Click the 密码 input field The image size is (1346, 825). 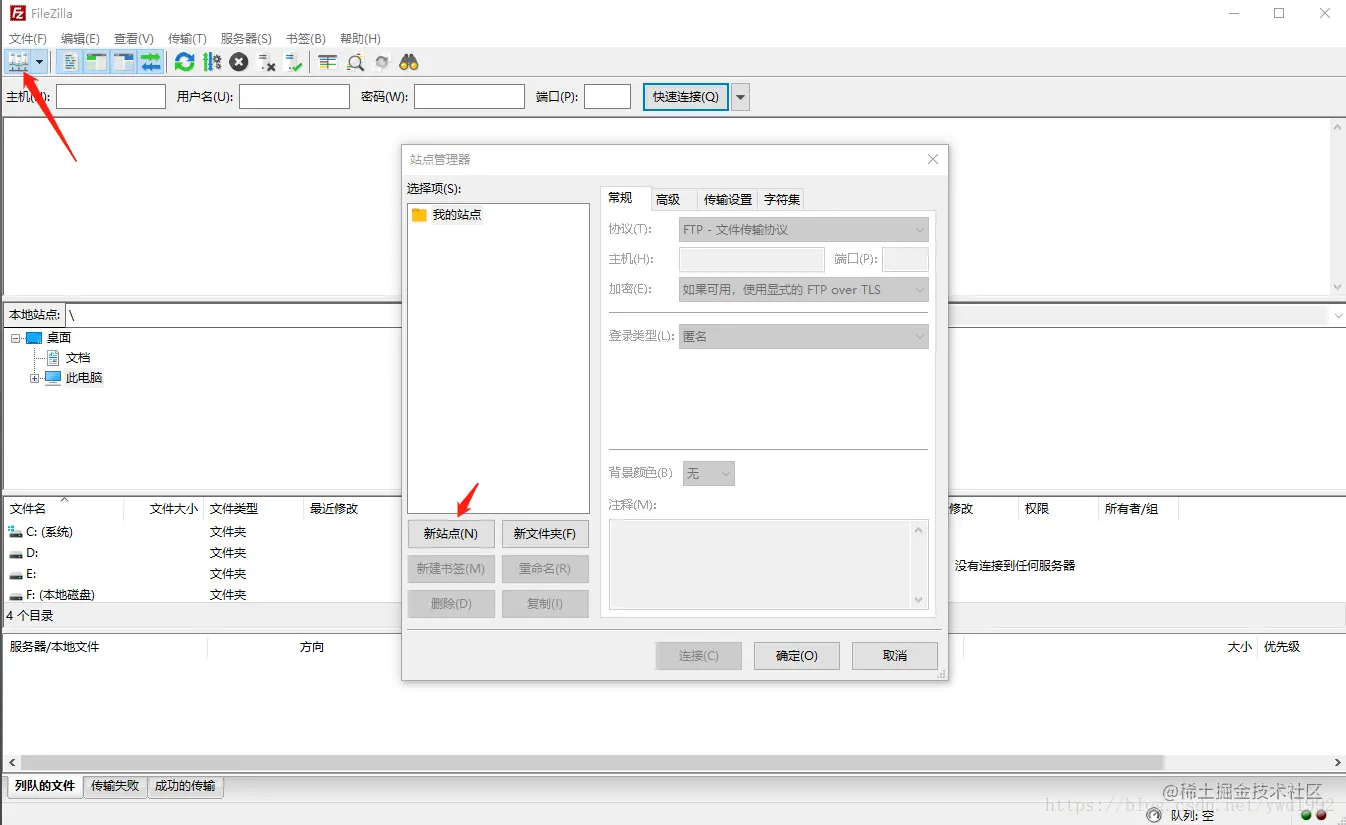click(x=469, y=97)
